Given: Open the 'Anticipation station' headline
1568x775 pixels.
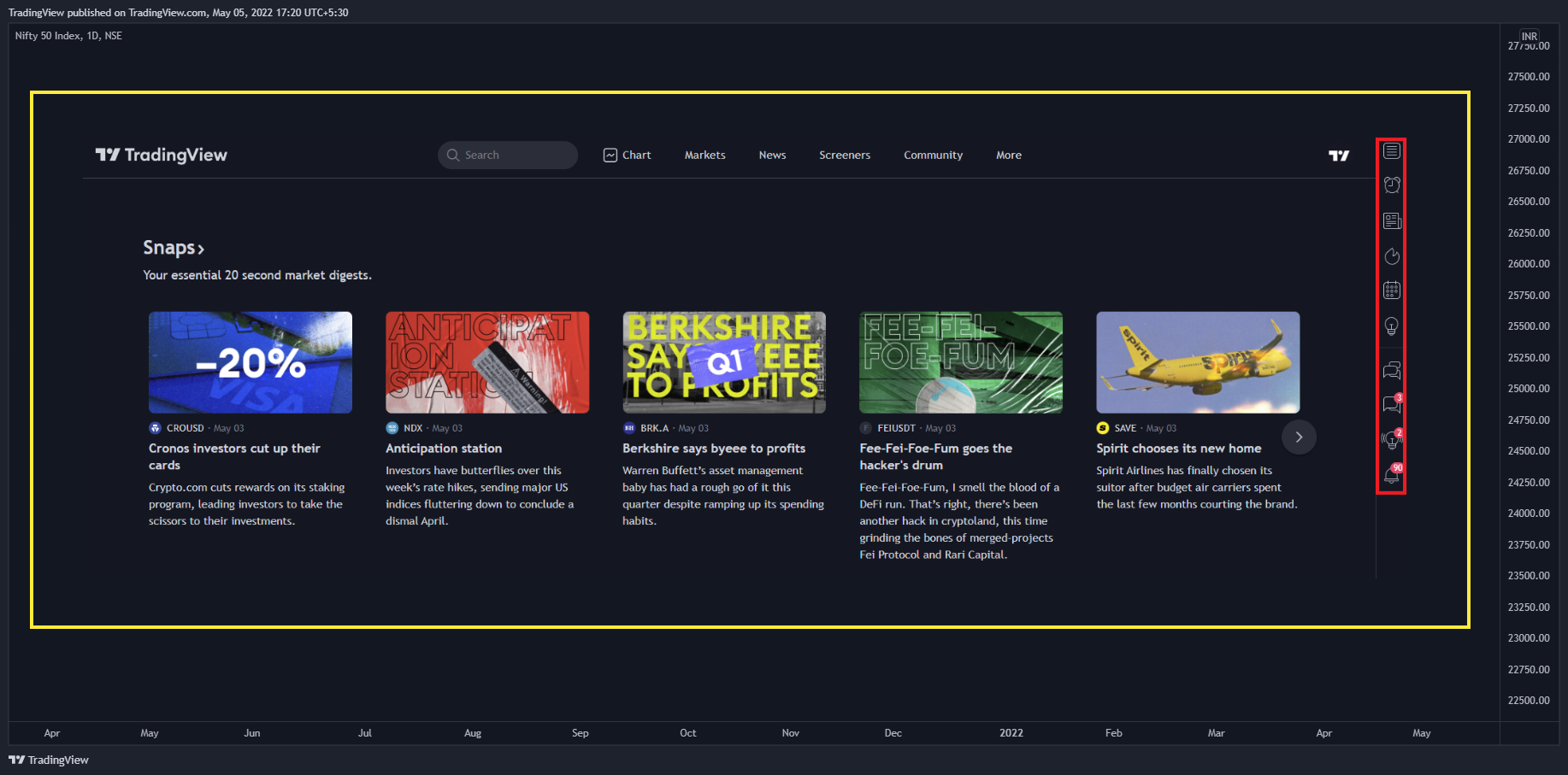Looking at the screenshot, I should coord(444,449).
